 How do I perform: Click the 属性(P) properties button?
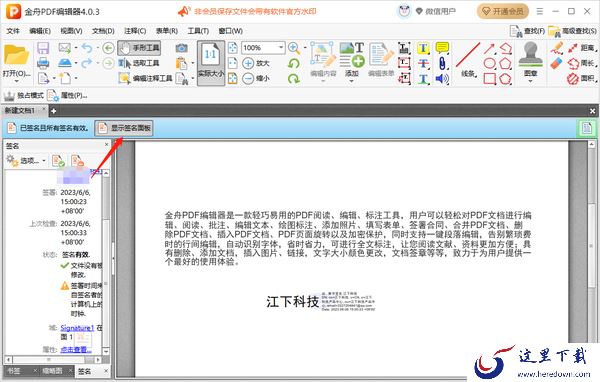click(x=68, y=95)
